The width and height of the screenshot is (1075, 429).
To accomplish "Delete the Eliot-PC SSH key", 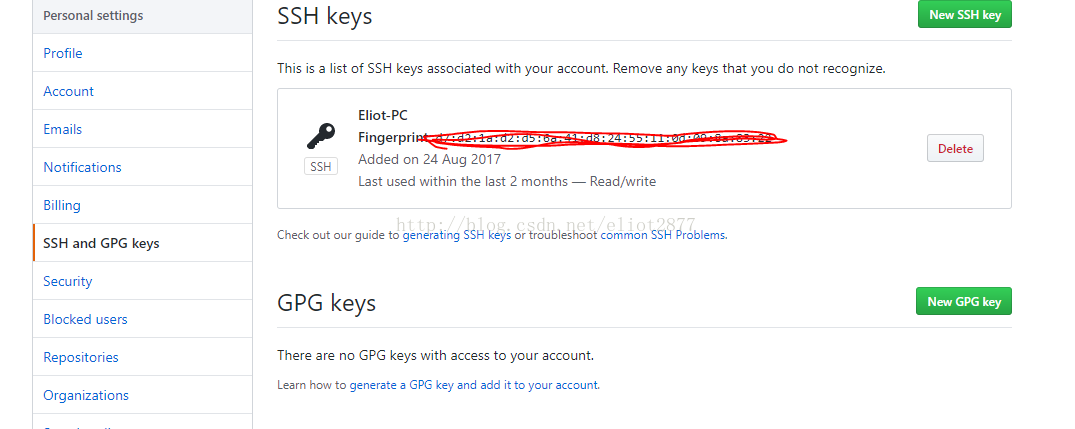I will (x=955, y=149).
